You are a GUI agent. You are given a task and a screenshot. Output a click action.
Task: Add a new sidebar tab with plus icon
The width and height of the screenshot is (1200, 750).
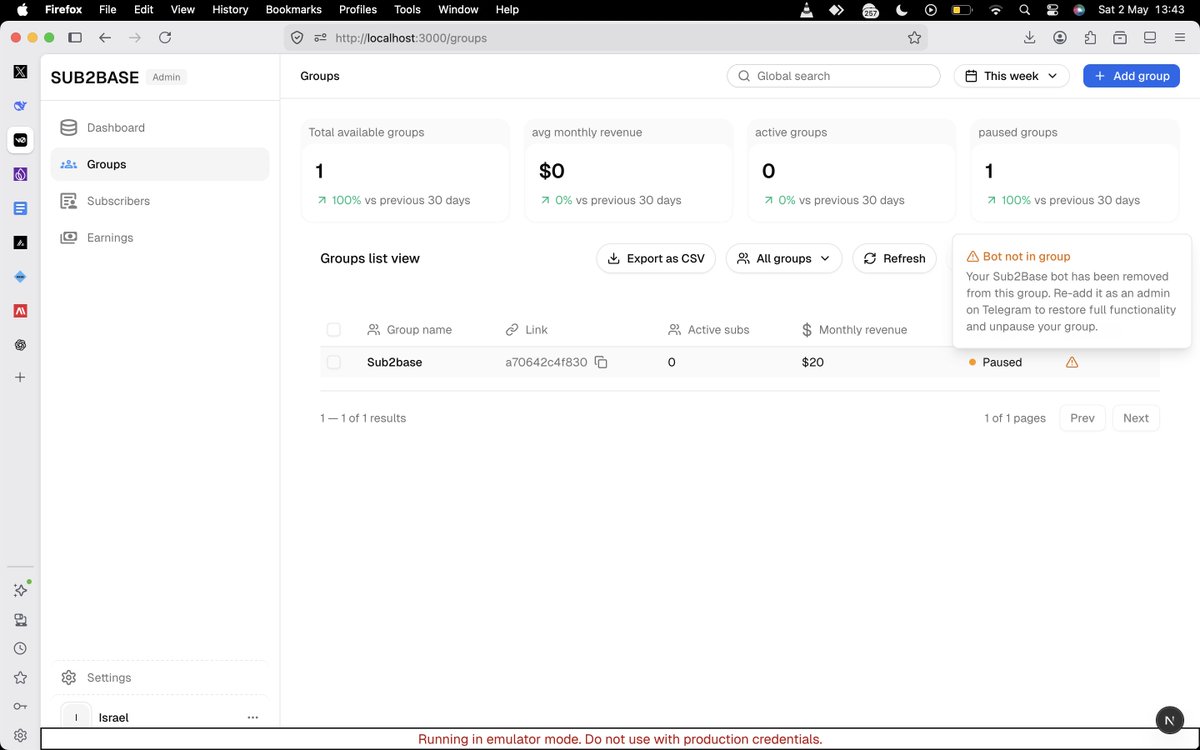20,377
